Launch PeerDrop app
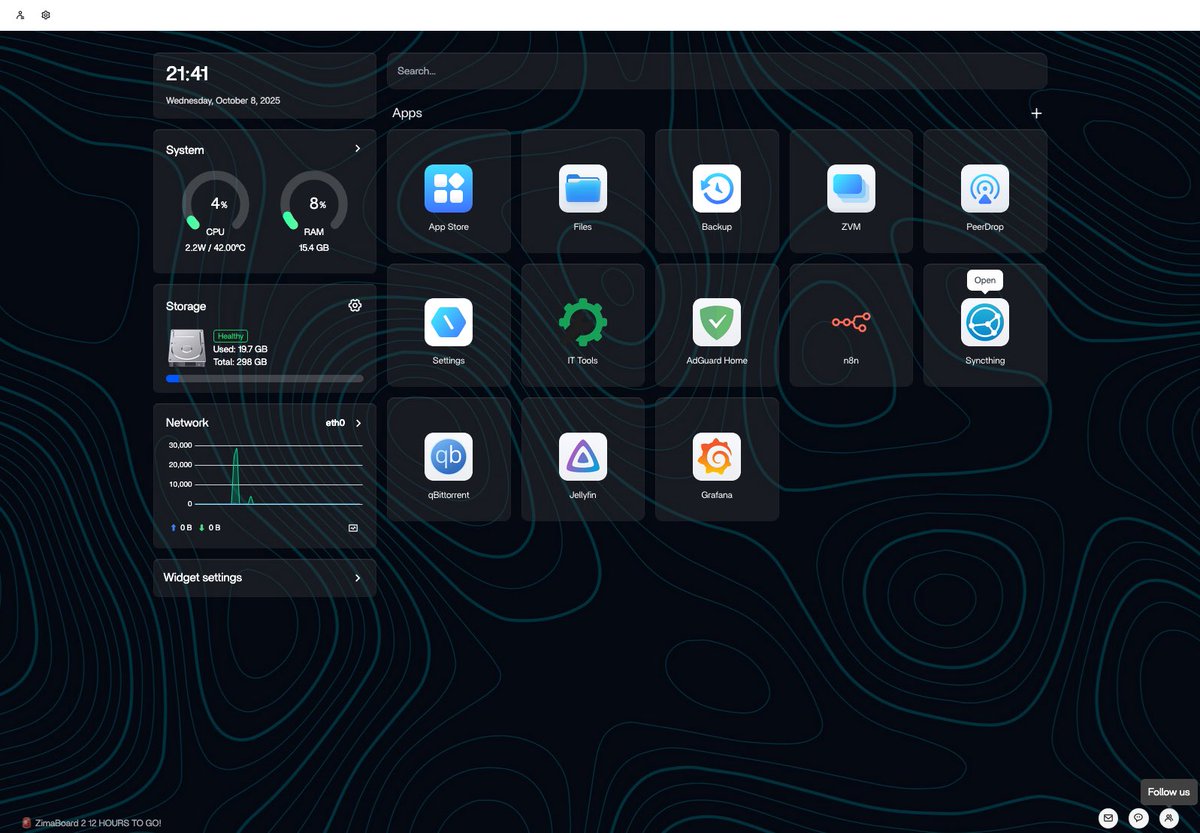 985,189
